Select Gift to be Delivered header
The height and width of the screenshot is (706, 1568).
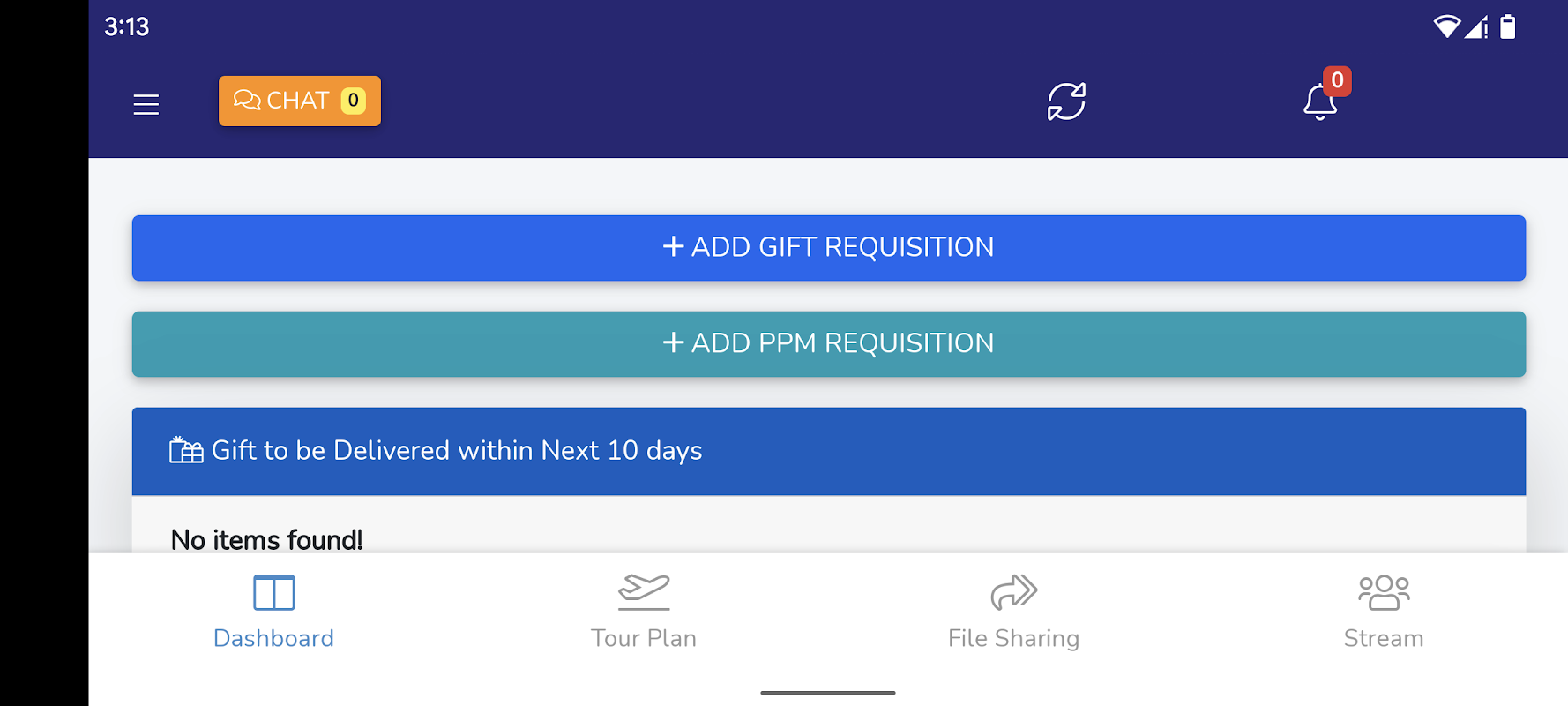457,451
